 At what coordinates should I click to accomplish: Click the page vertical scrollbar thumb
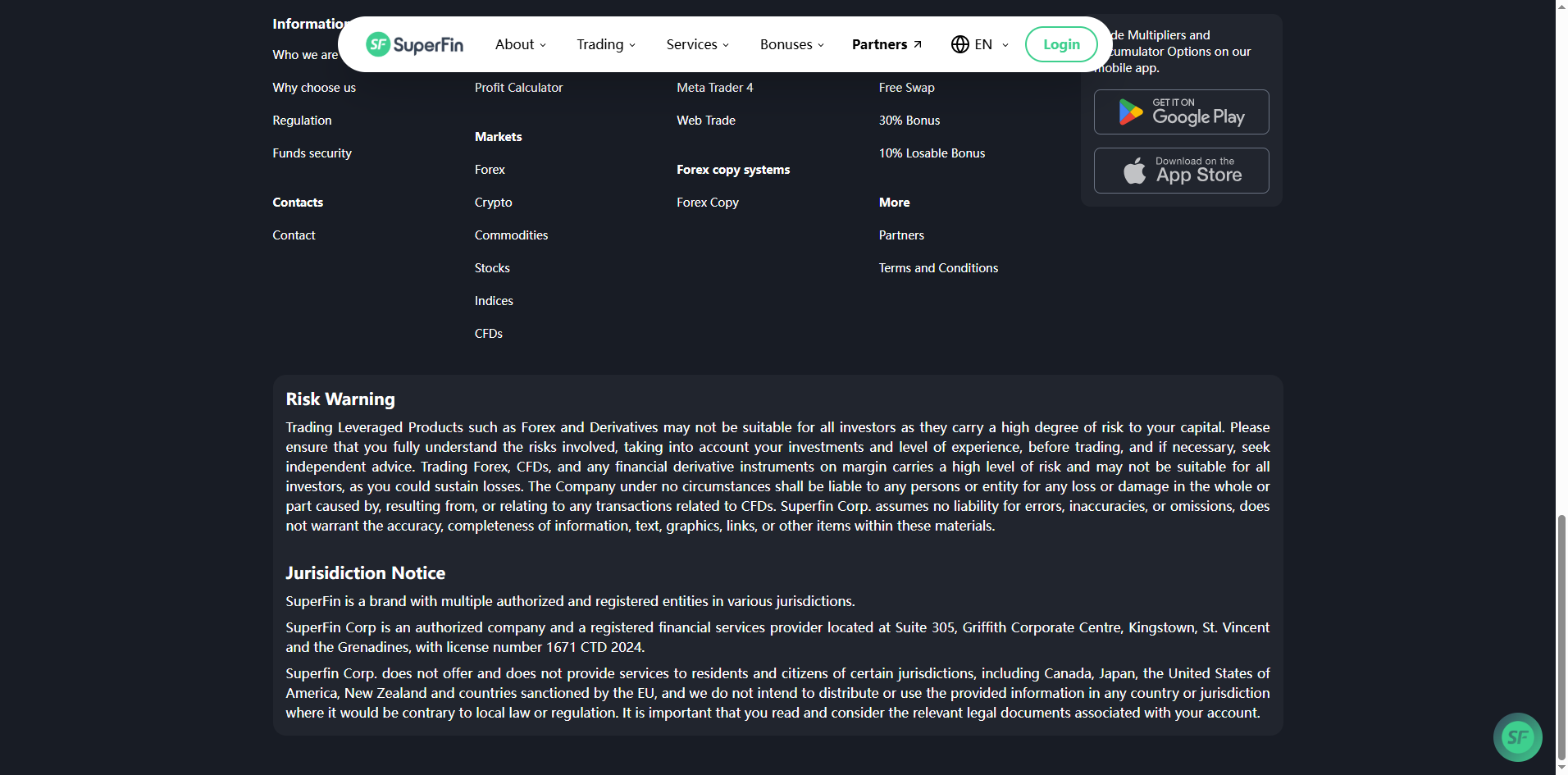(1561, 638)
